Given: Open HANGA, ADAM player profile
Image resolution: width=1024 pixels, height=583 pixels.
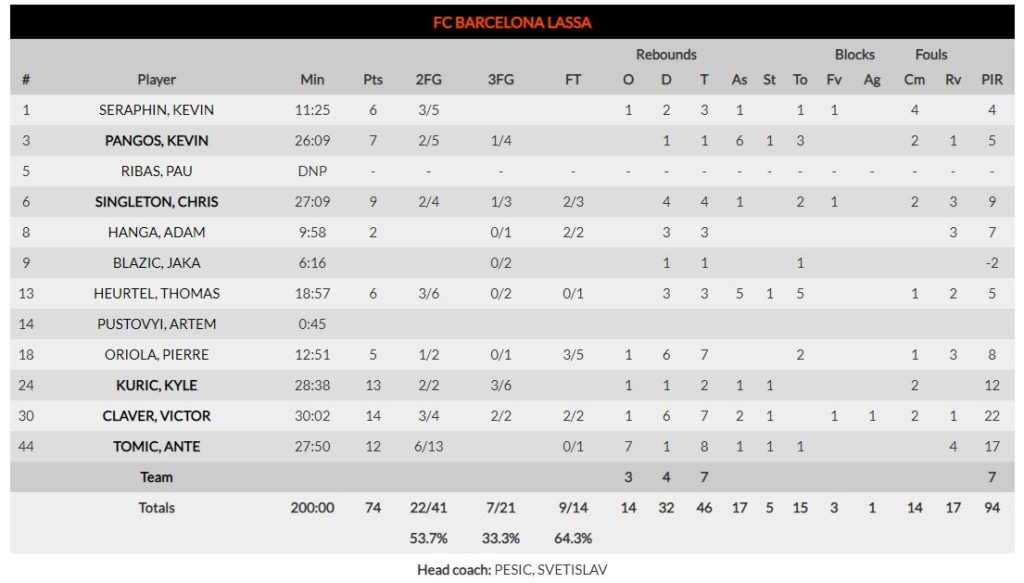Looking at the screenshot, I should [156, 232].
